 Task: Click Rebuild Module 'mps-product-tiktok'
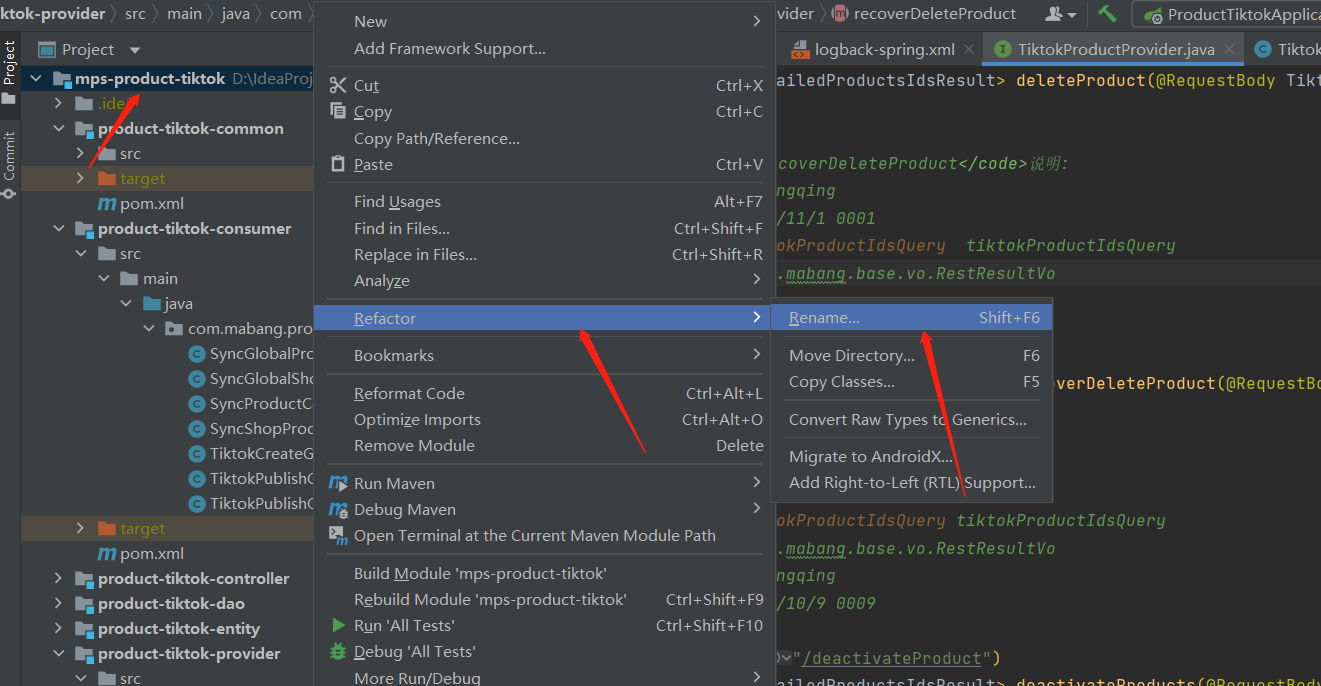(490, 600)
